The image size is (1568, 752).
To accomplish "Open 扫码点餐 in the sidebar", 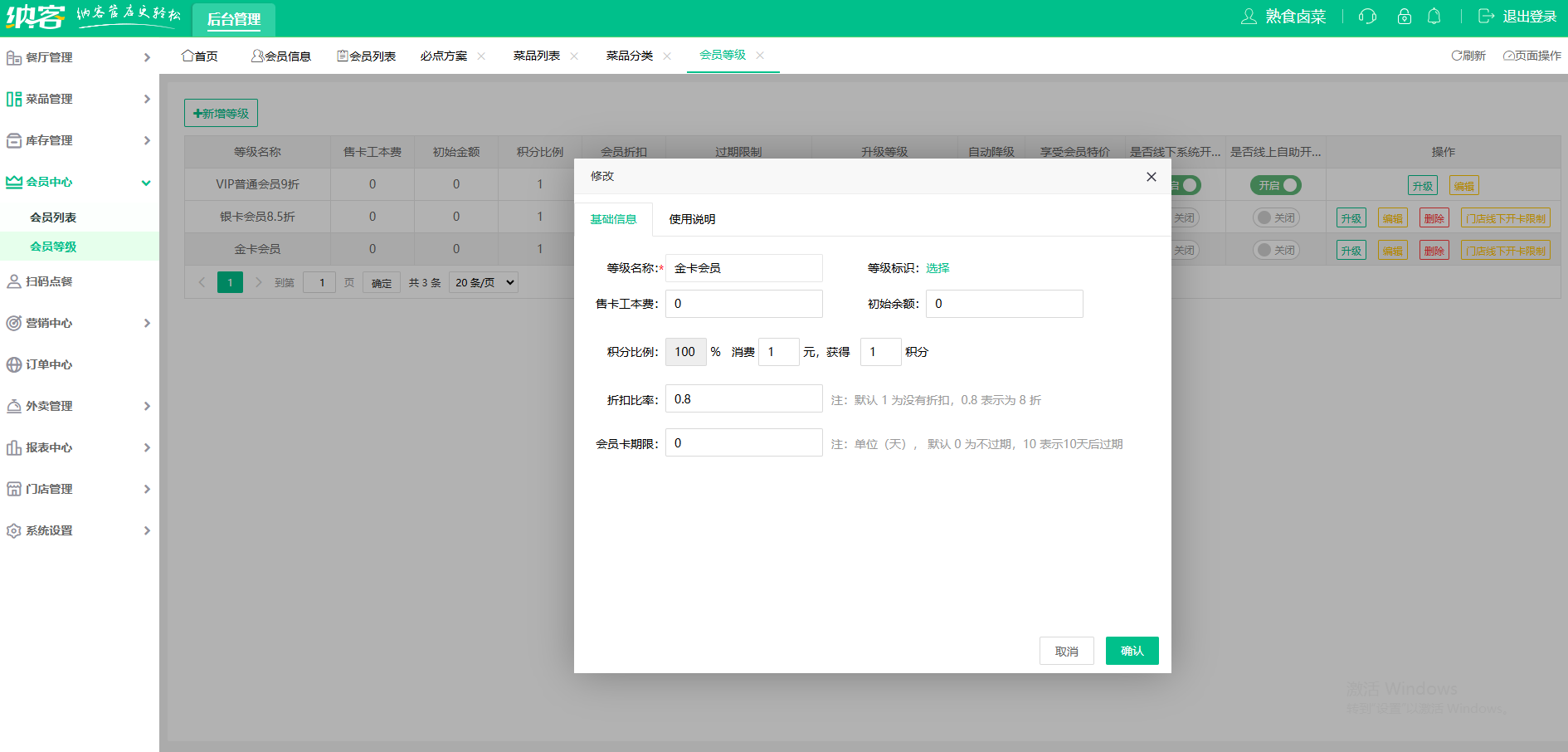I will tap(50, 281).
